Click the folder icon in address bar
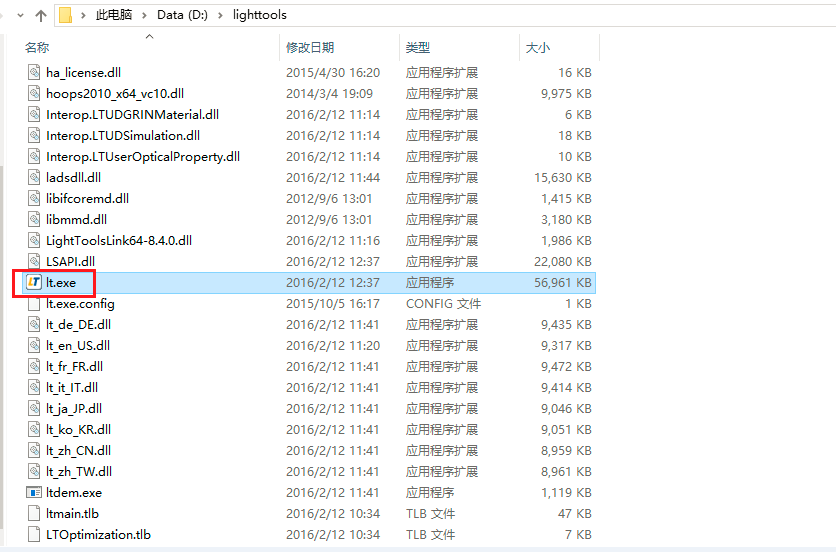Image resolution: width=836 pixels, height=552 pixels. pos(65,15)
